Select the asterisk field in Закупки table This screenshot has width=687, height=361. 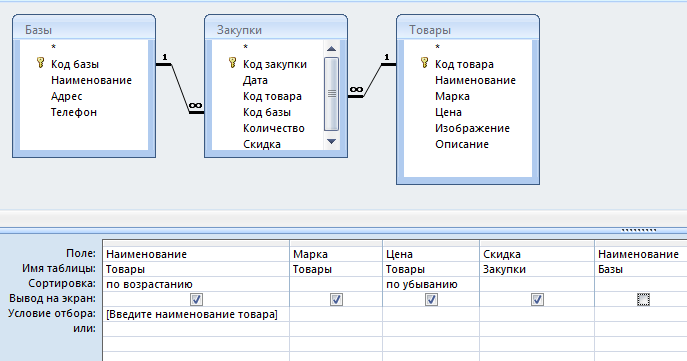click(245, 47)
